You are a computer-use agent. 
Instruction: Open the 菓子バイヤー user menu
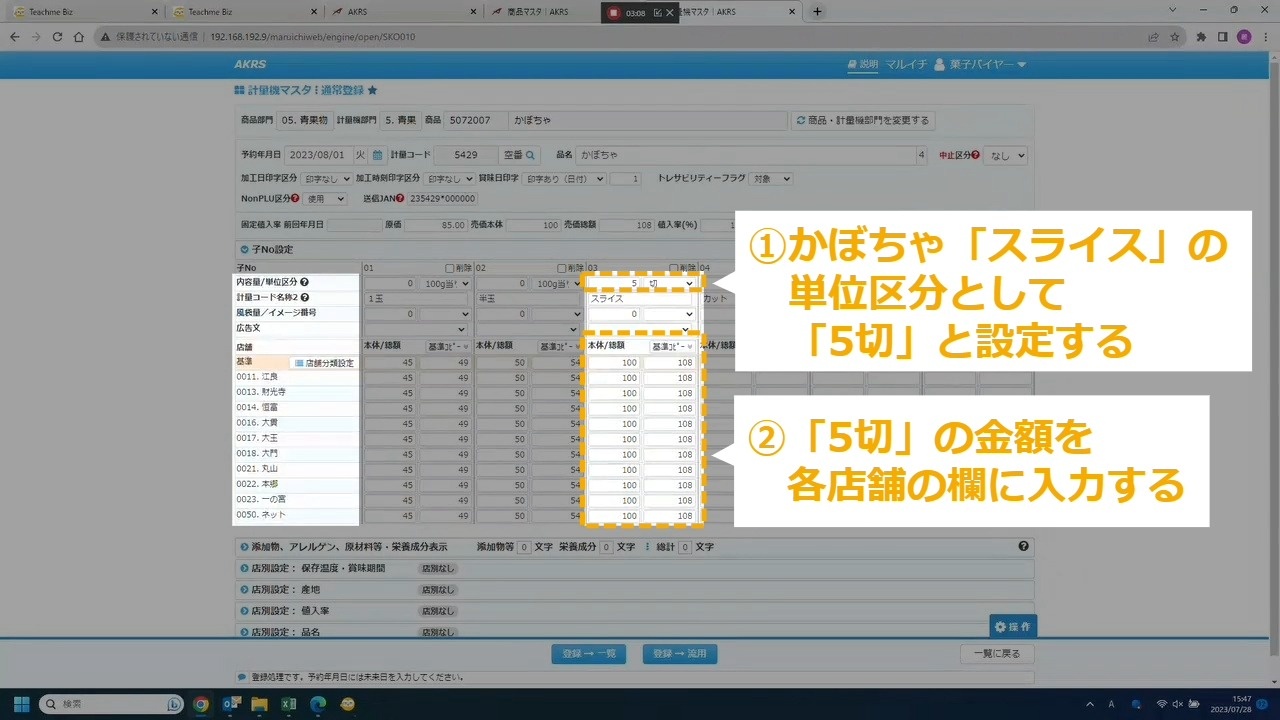979,65
